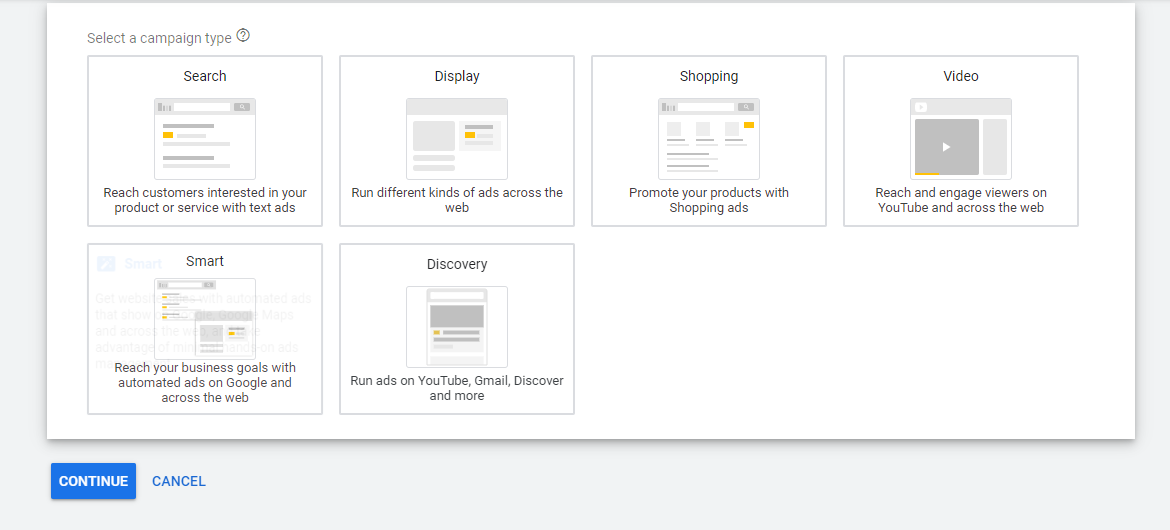The height and width of the screenshot is (530, 1170).
Task: Click text "Reach customers interested in your product"
Action: pyautogui.click(x=205, y=200)
